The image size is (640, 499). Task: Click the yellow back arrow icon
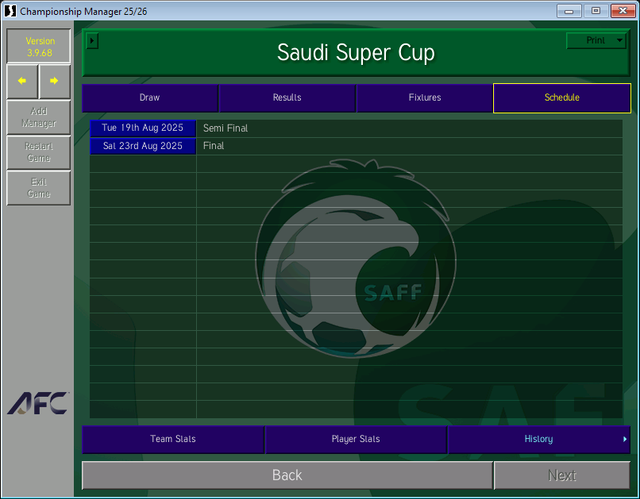tap(22, 81)
